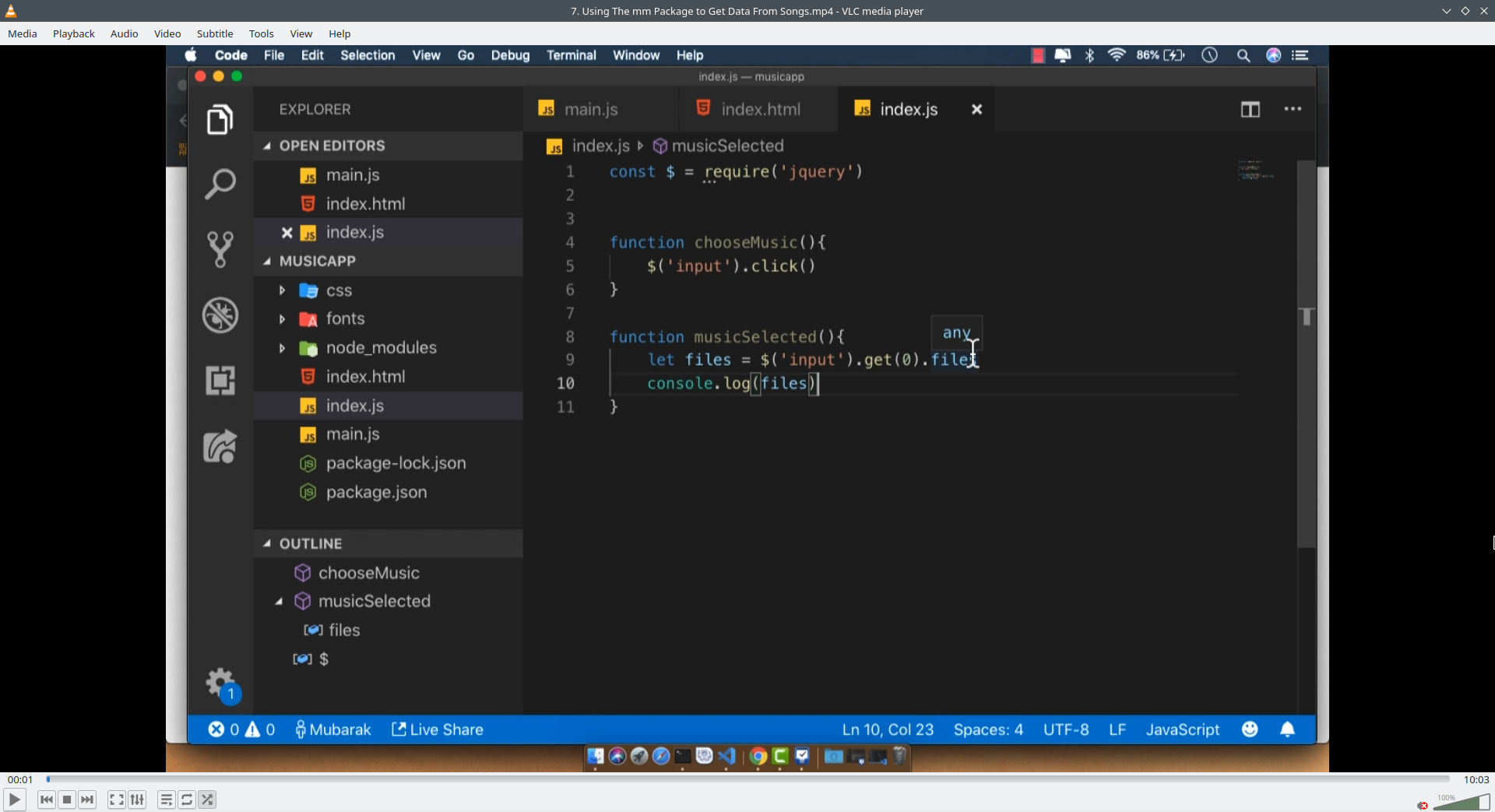Expand the css folder
Viewport: 1495px width, 812px height.
(x=282, y=290)
